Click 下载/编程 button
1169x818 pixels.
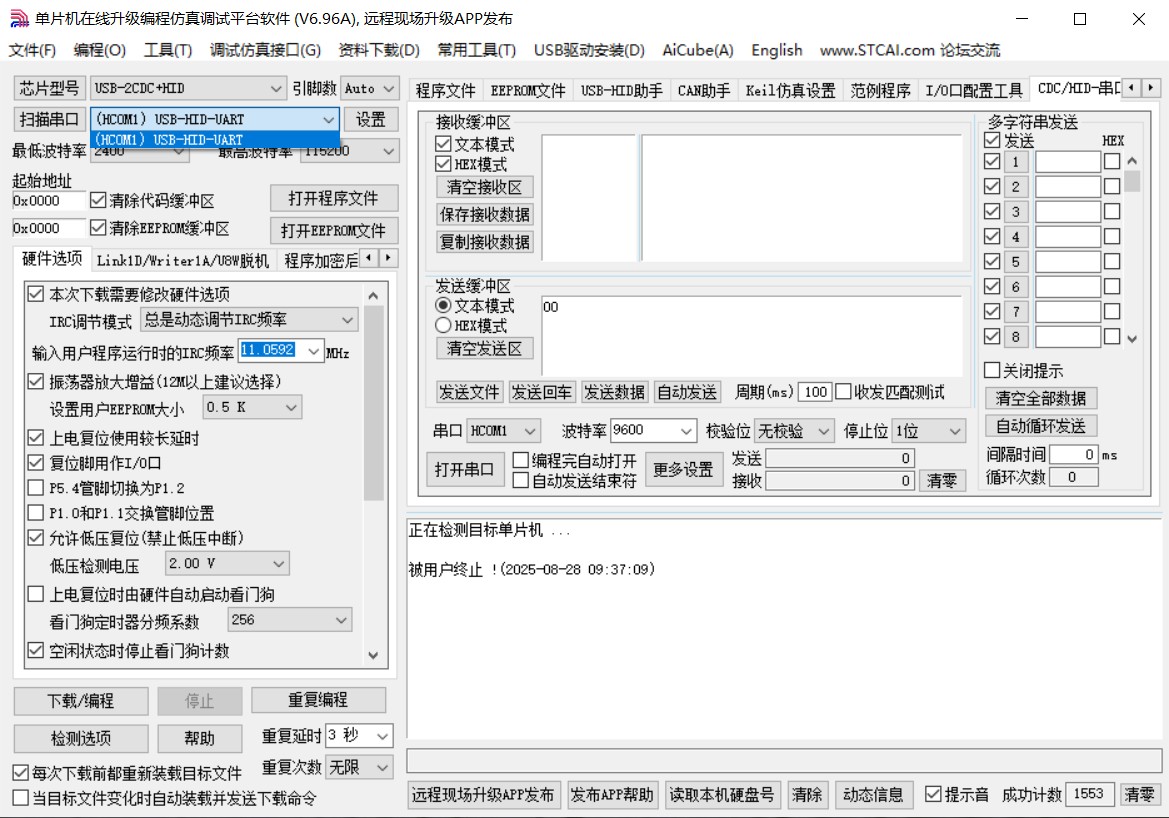81,701
